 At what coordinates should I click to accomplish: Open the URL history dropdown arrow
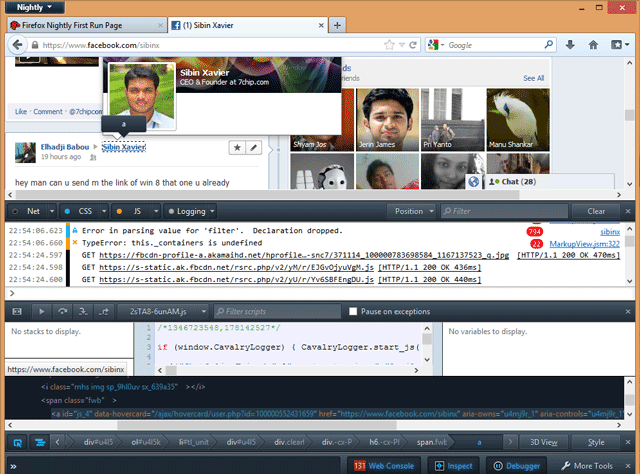pyautogui.click(x=402, y=45)
